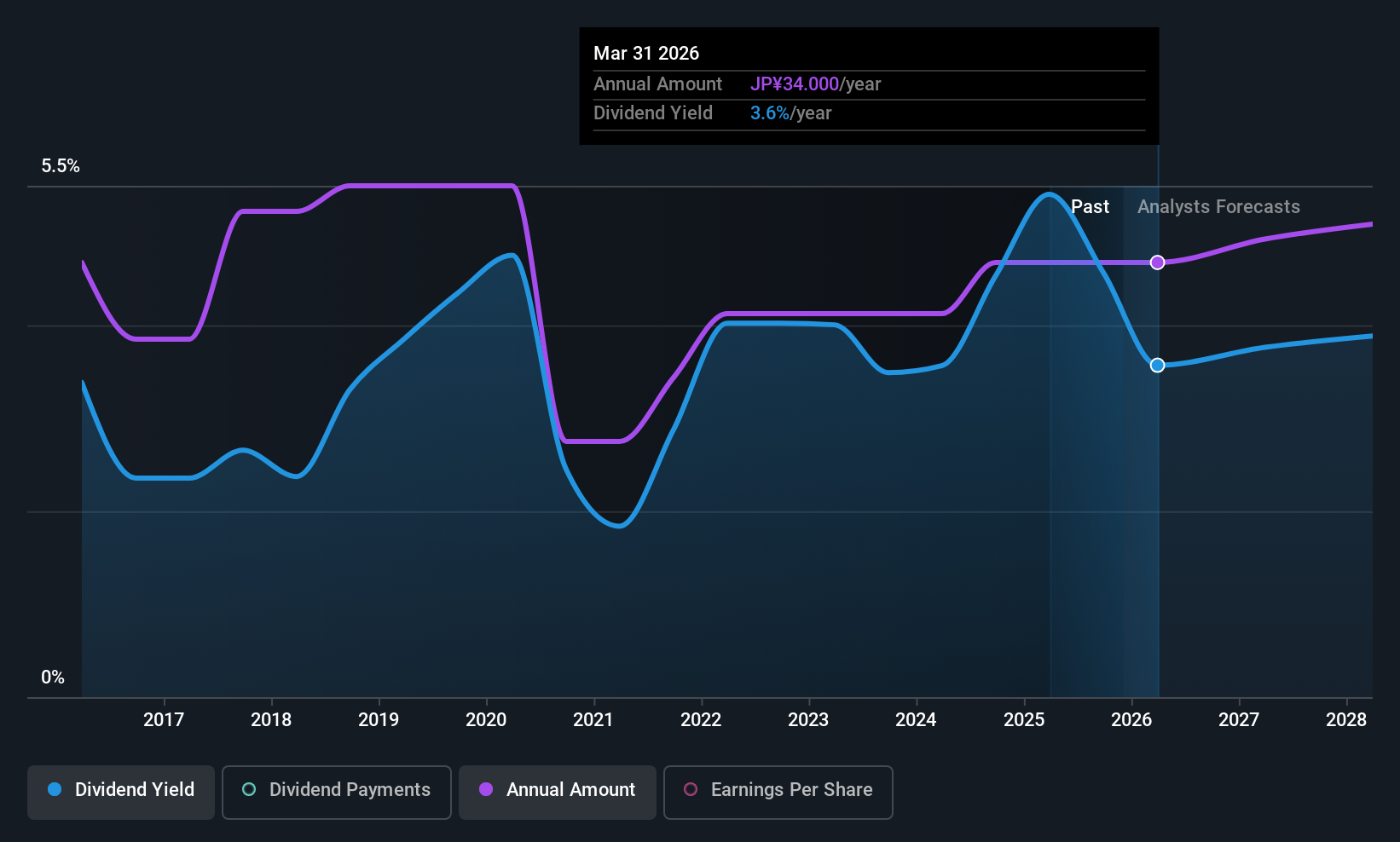The width and height of the screenshot is (1400, 842).
Task: Click the 2022 x-axis label
Action: click(x=701, y=720)
